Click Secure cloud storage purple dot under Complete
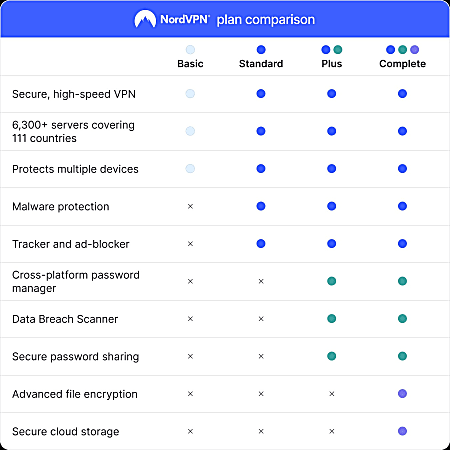Viewport: 450px width, 450px height. [x=402, y=431]
